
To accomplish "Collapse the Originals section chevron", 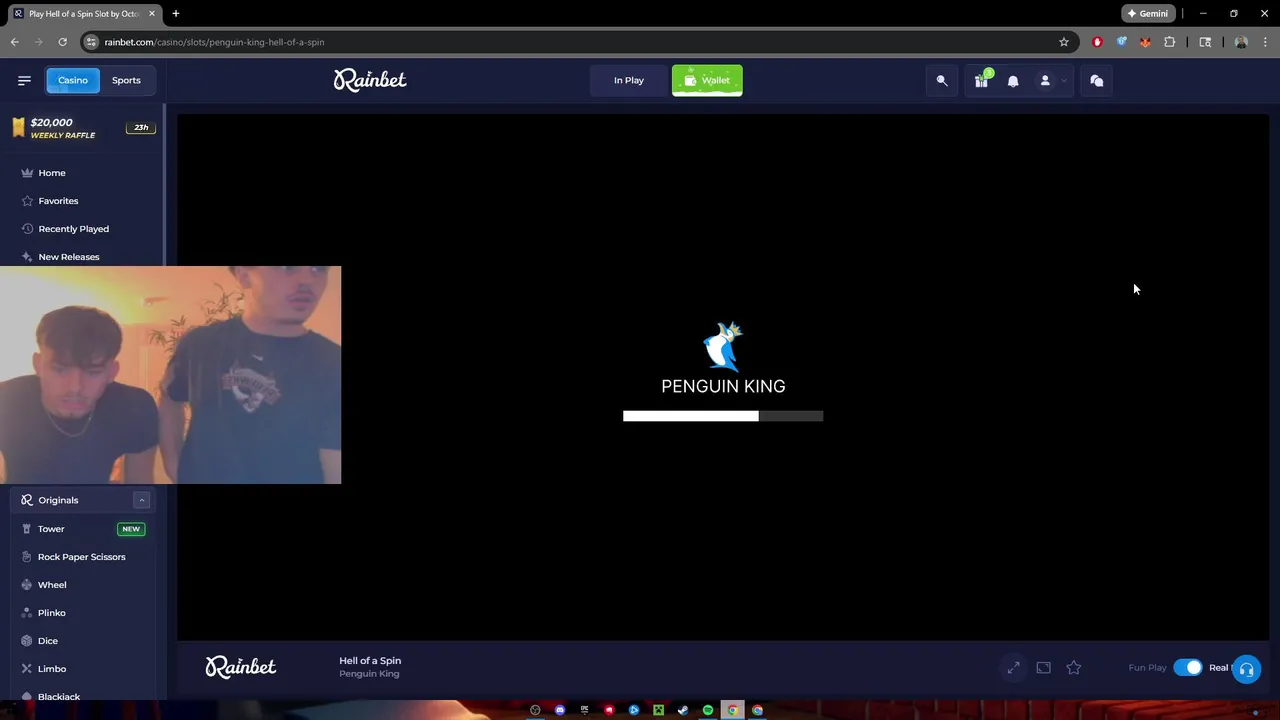I will (141, 500).
